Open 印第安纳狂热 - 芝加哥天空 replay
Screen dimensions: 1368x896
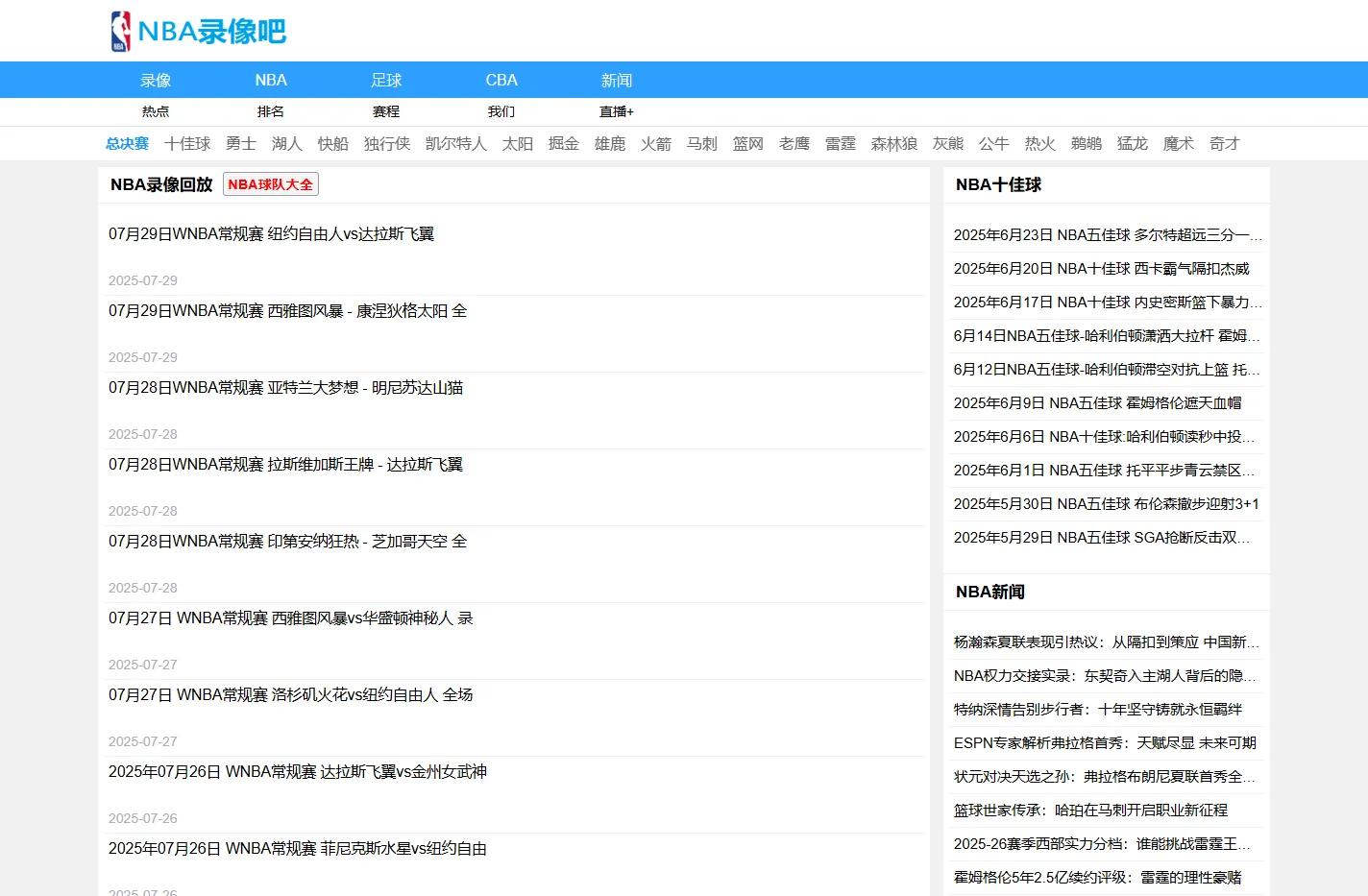coord(288,542)
